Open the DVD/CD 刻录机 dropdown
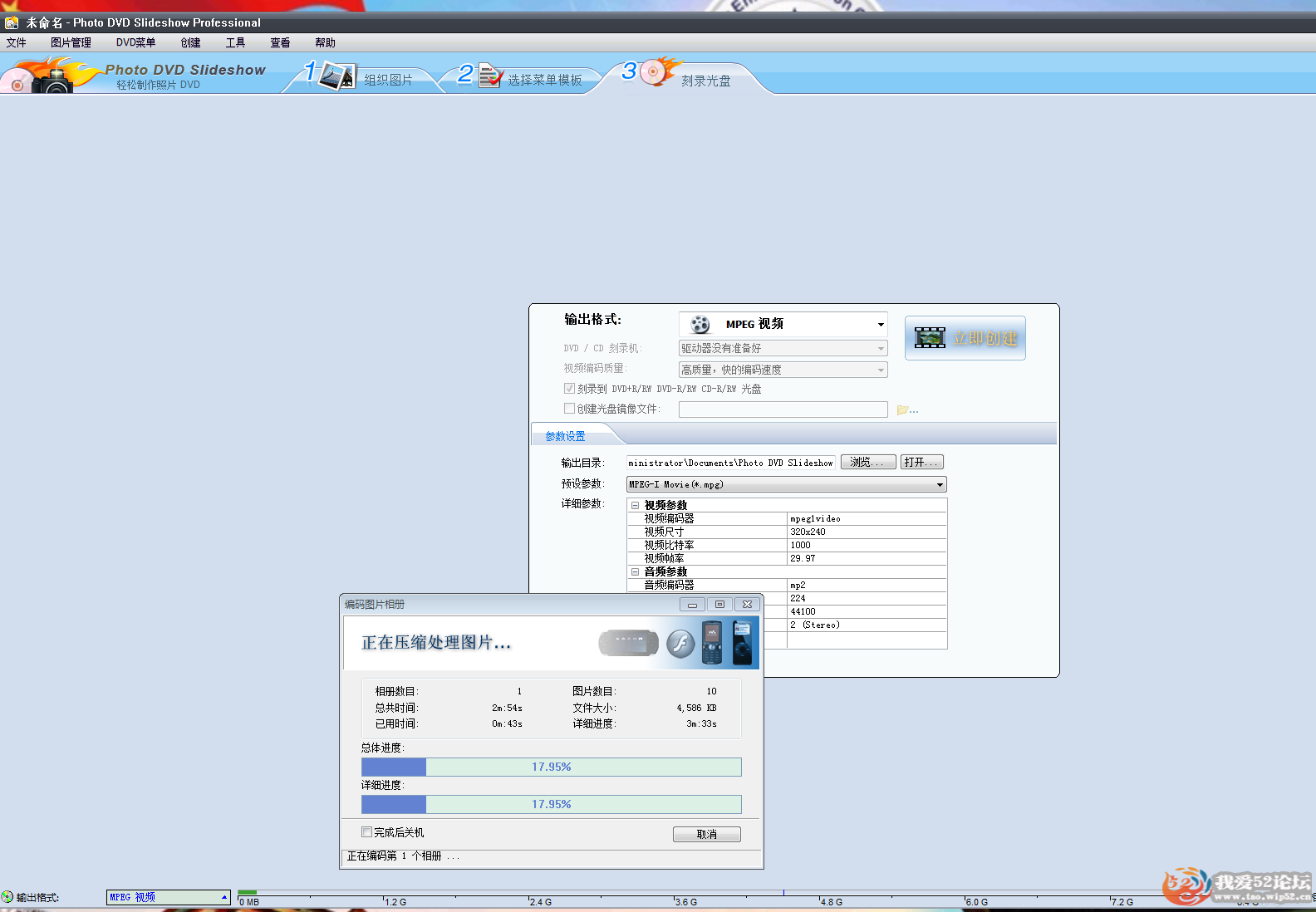This screenshot has height=912, width=1316. point(783,348)
